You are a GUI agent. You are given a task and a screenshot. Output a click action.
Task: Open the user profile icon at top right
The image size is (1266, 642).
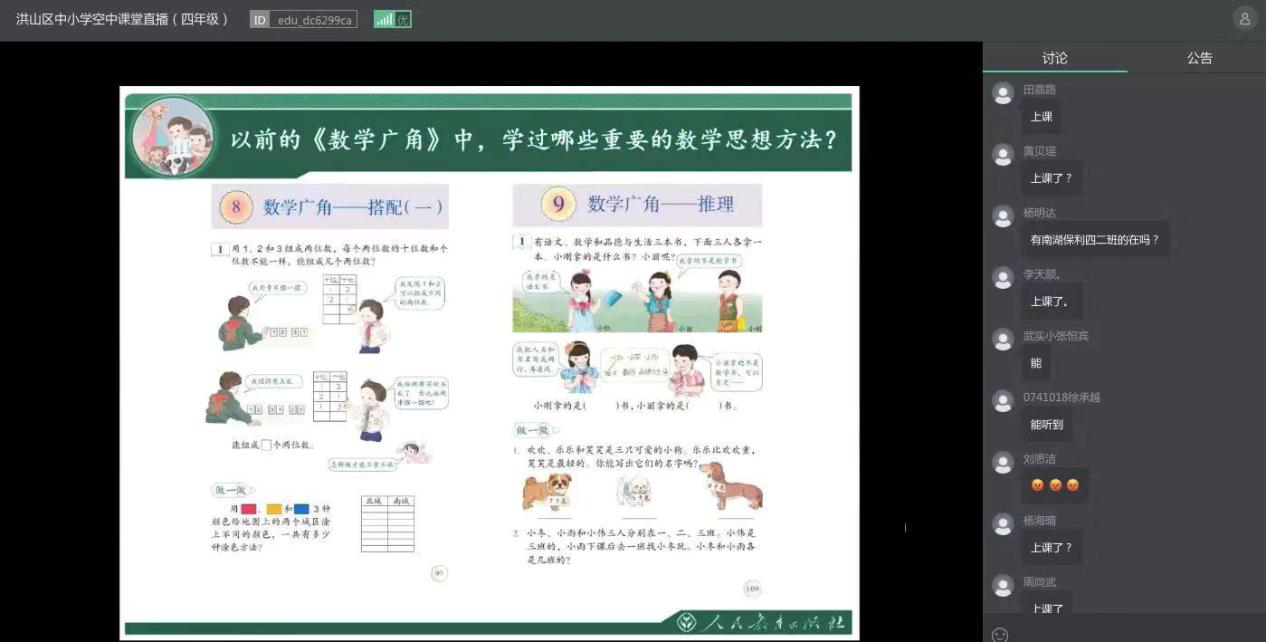point(1245,19)
